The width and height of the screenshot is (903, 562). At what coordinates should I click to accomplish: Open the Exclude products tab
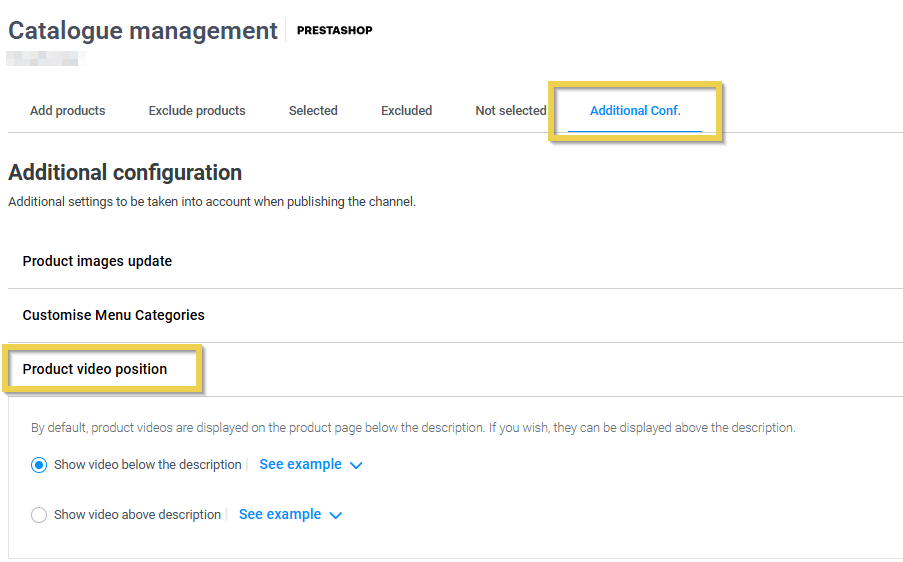pyautogui.click(x=197, y=111)
